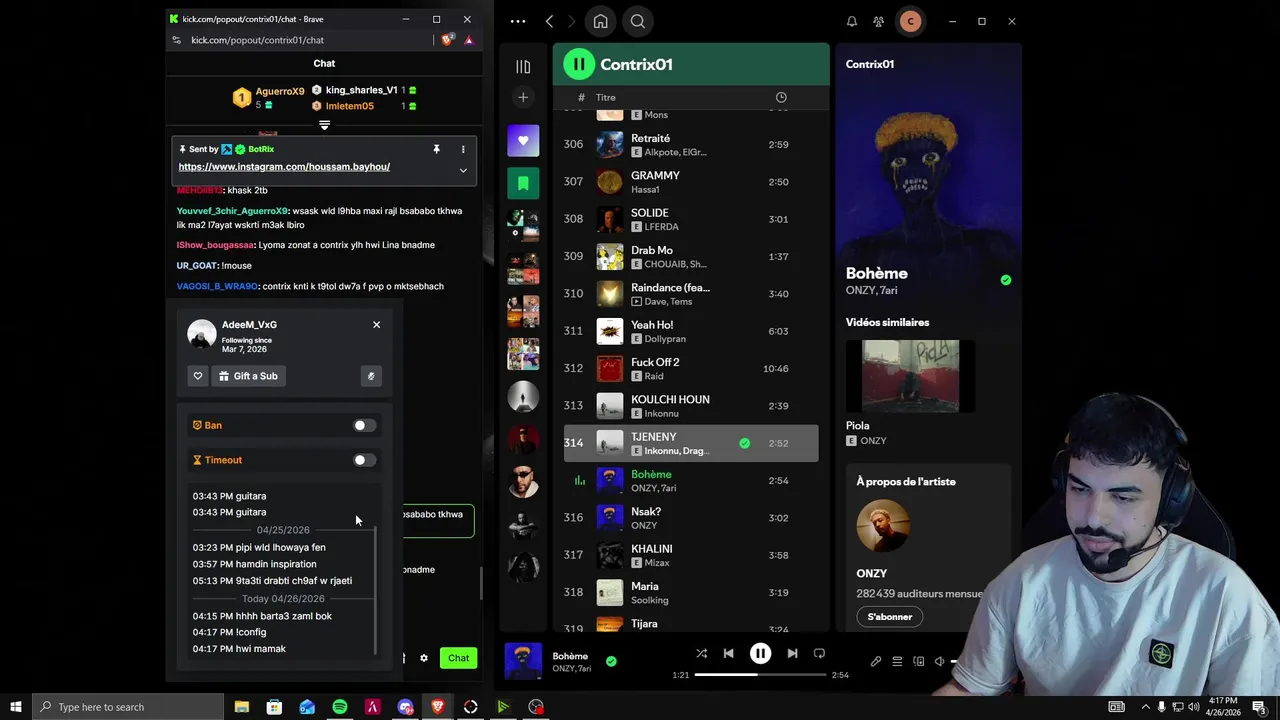Select track GRAMMY by Hassa1
The height and width of the screenshot is (720, 1280).
click(x=691, y=182)
